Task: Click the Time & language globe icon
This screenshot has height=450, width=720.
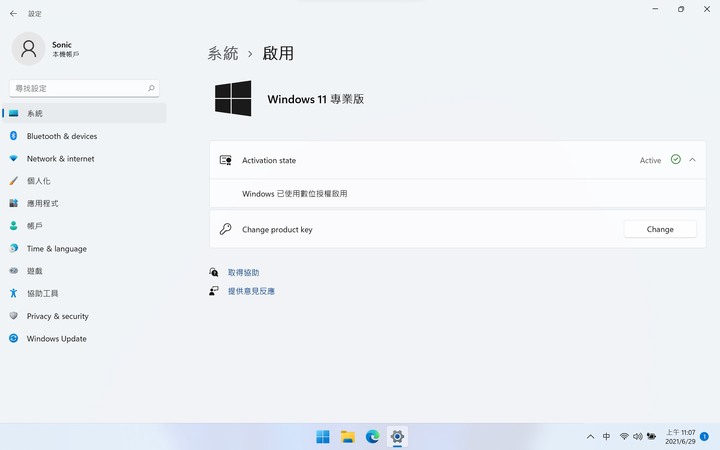Action: point(13,248)
